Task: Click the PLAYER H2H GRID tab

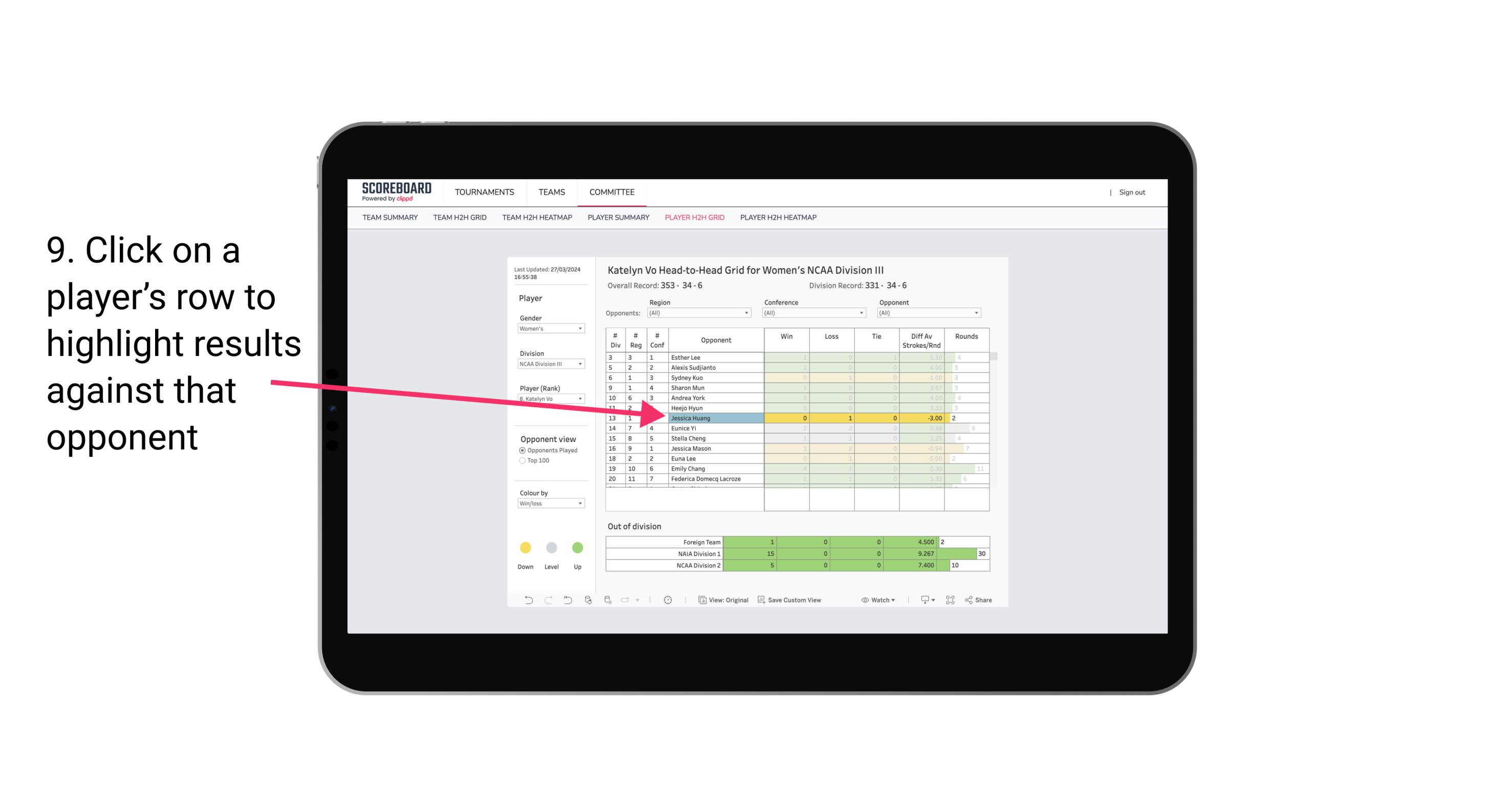Action: 694,217
